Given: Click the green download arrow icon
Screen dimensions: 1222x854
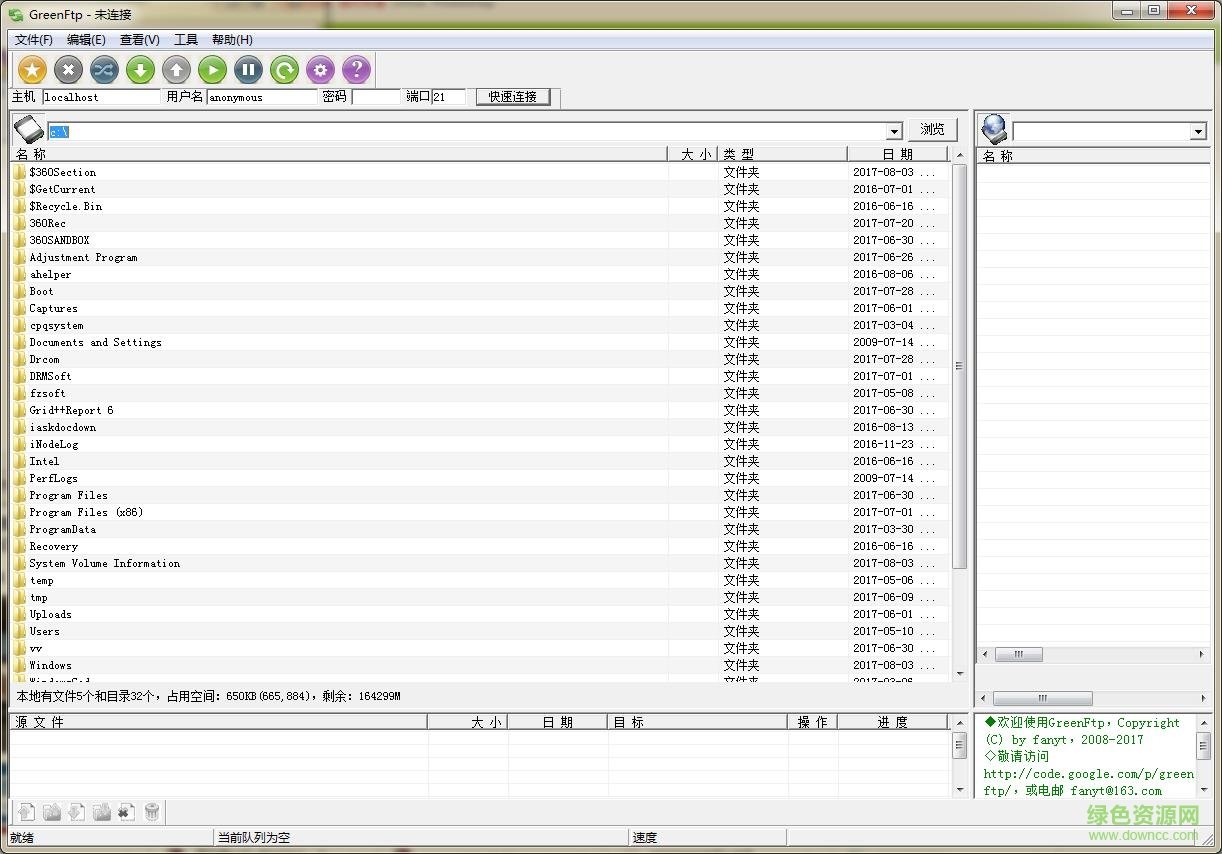Looking at the screenshot, I should point(140,69).
